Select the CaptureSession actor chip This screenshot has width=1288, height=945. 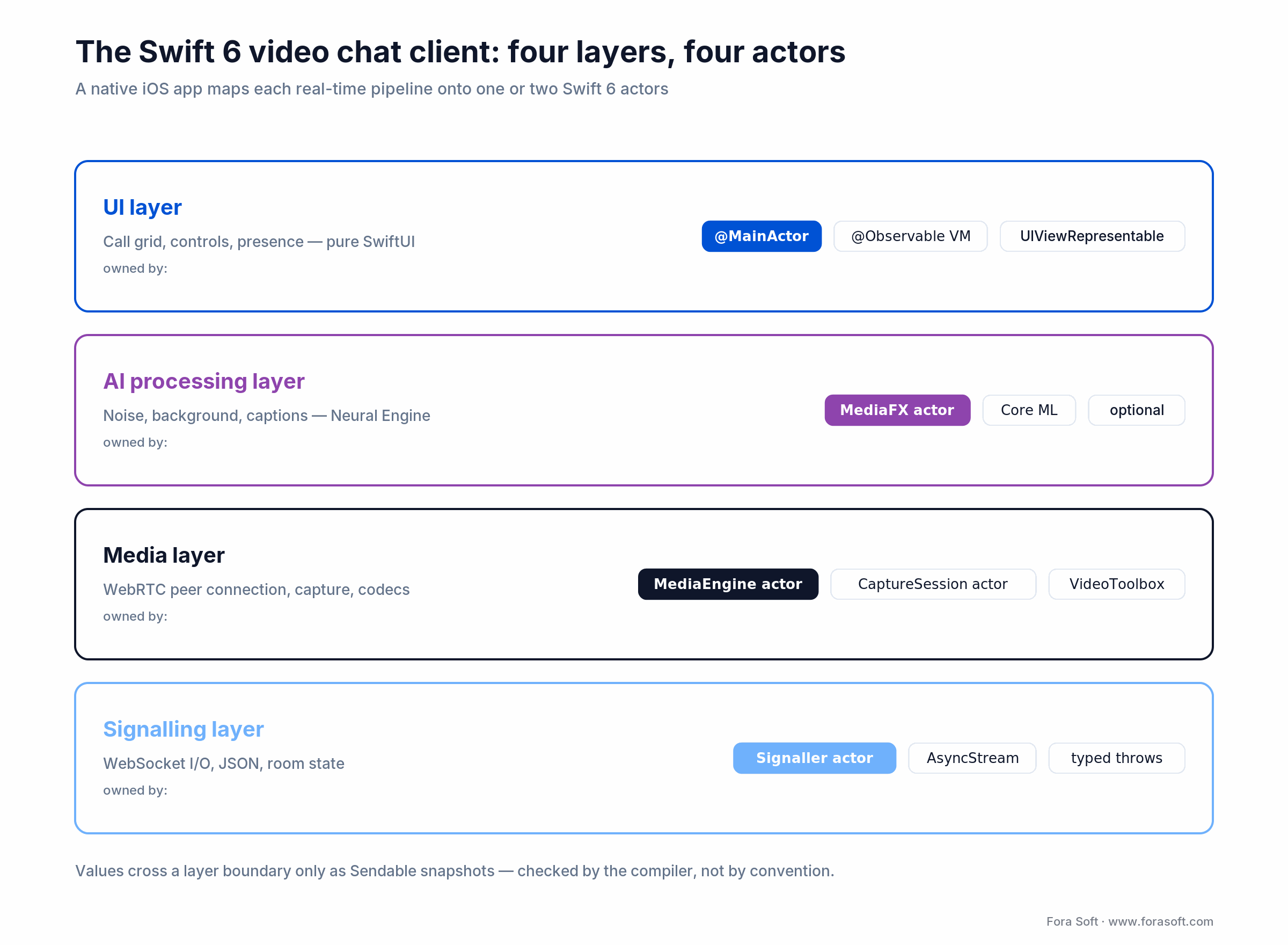pyautogui.click(x=932, y=584)
